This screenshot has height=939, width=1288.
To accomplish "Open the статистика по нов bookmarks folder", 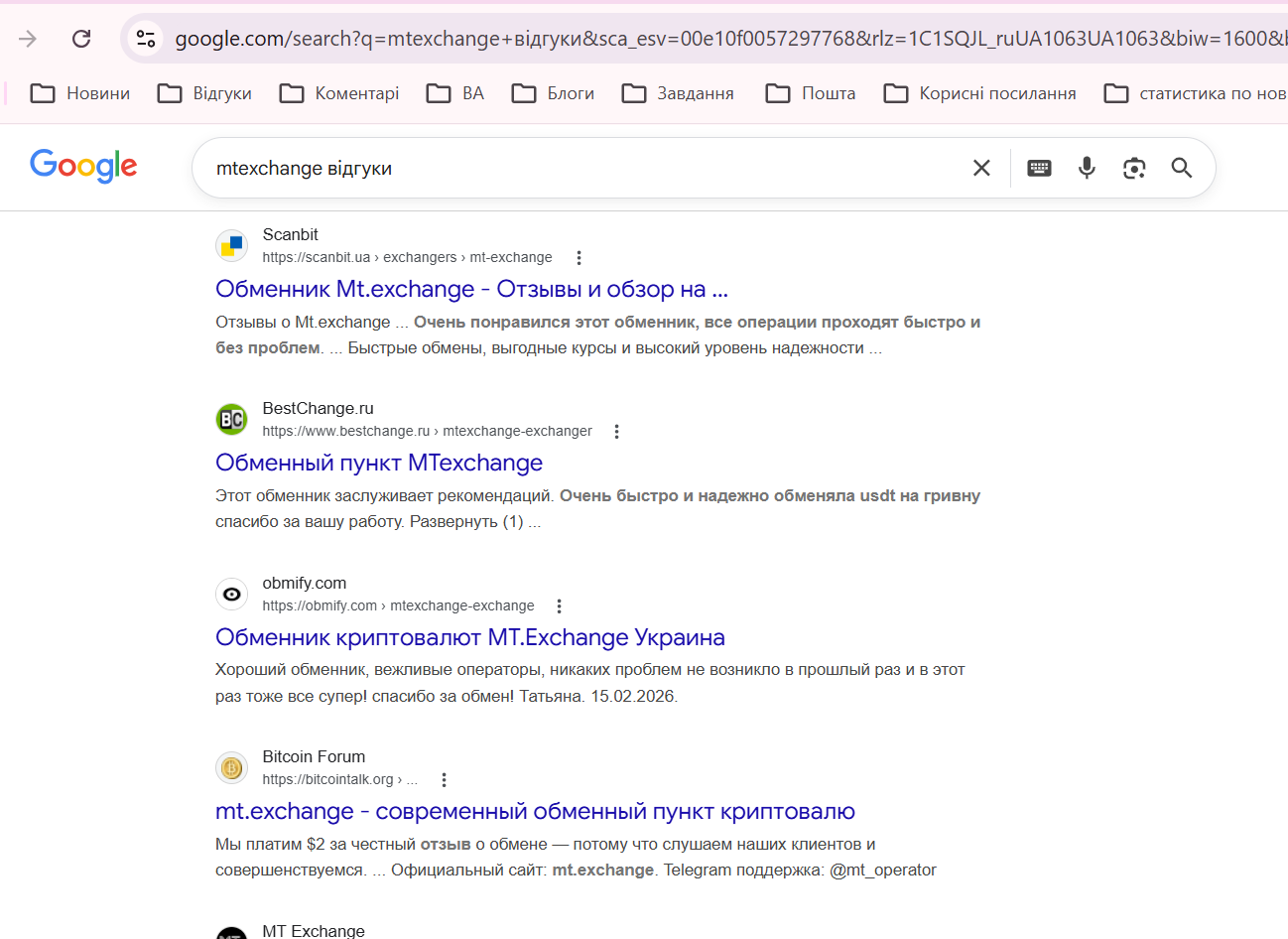I will (1196, 93).
